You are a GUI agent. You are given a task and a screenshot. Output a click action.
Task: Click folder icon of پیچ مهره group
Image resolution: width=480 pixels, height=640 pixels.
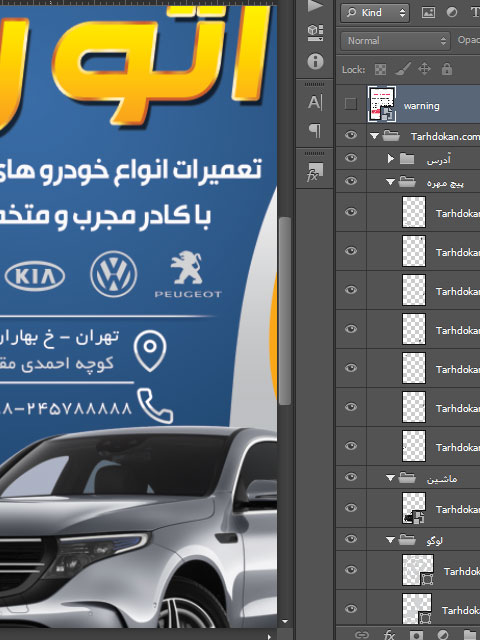click(x=407, y=181)
